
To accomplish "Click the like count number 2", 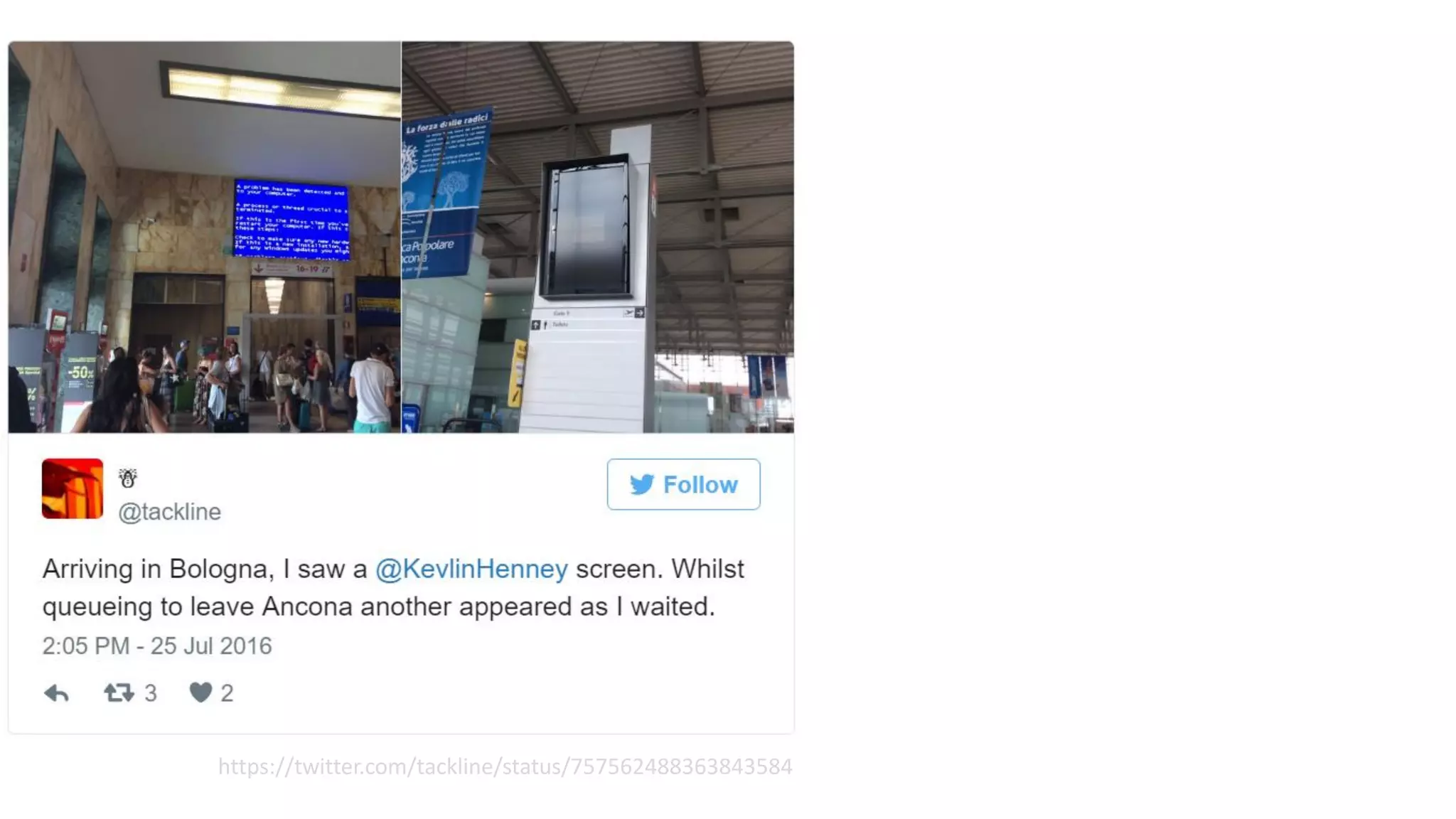I will (x=227, y=693).
